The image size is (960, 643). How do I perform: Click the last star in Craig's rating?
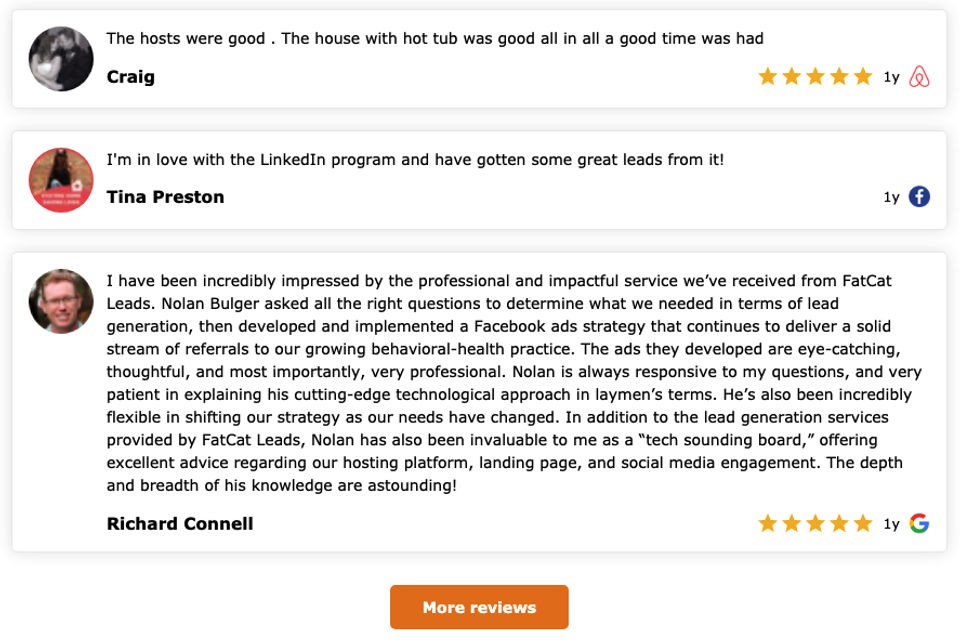863,77
